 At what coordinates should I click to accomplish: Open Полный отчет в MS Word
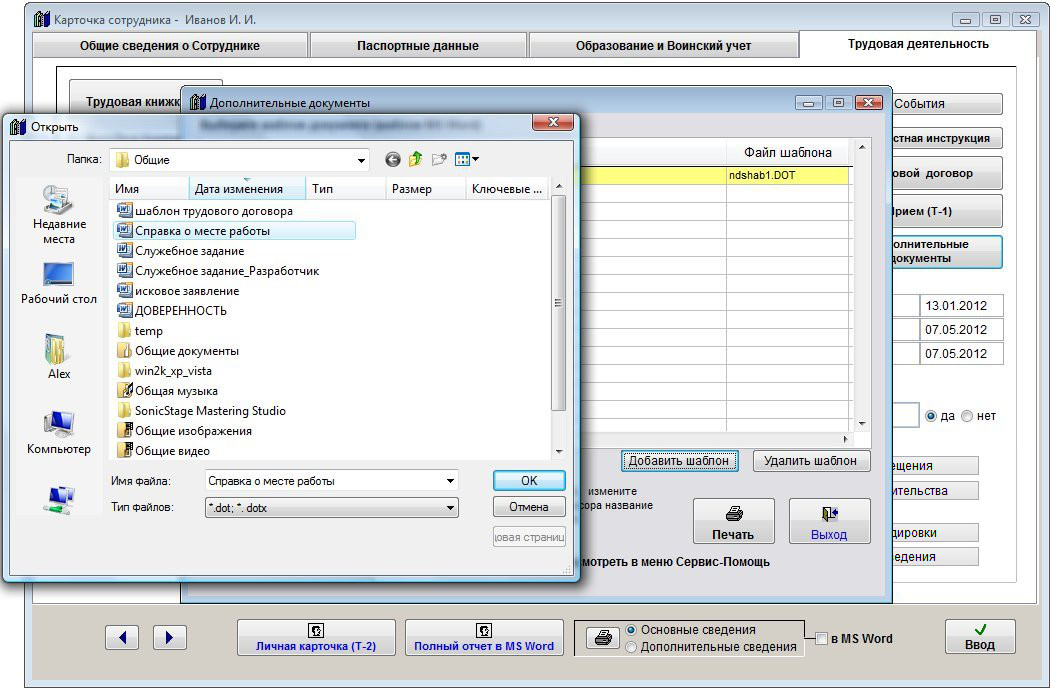pyautogui.click(x=484, y=637)
